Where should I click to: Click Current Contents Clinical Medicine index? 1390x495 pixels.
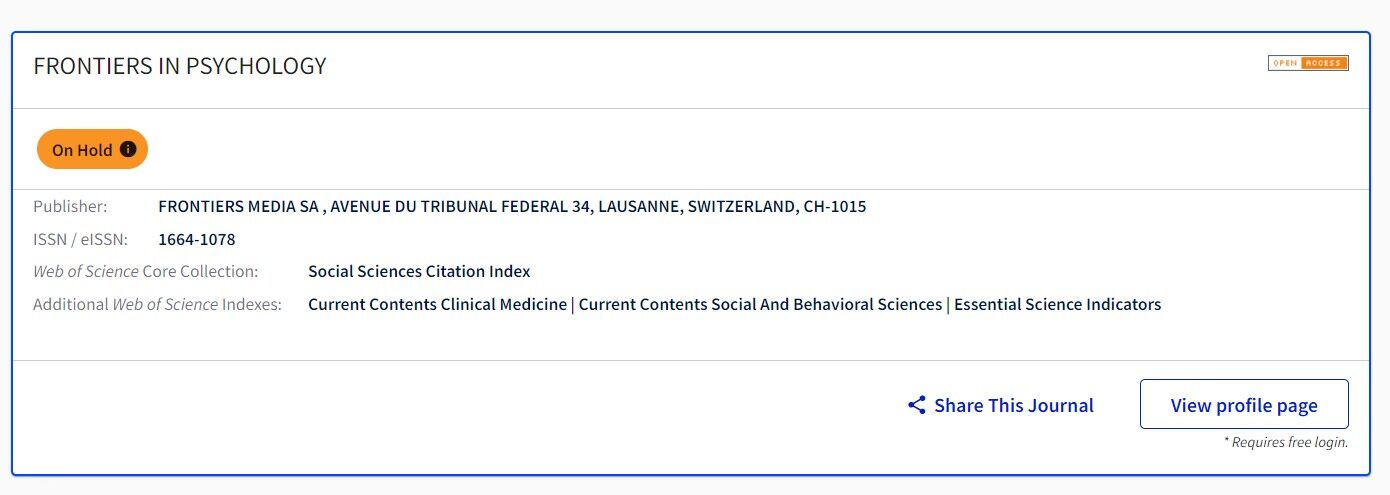pyautogui.click(x=437, y=304)
